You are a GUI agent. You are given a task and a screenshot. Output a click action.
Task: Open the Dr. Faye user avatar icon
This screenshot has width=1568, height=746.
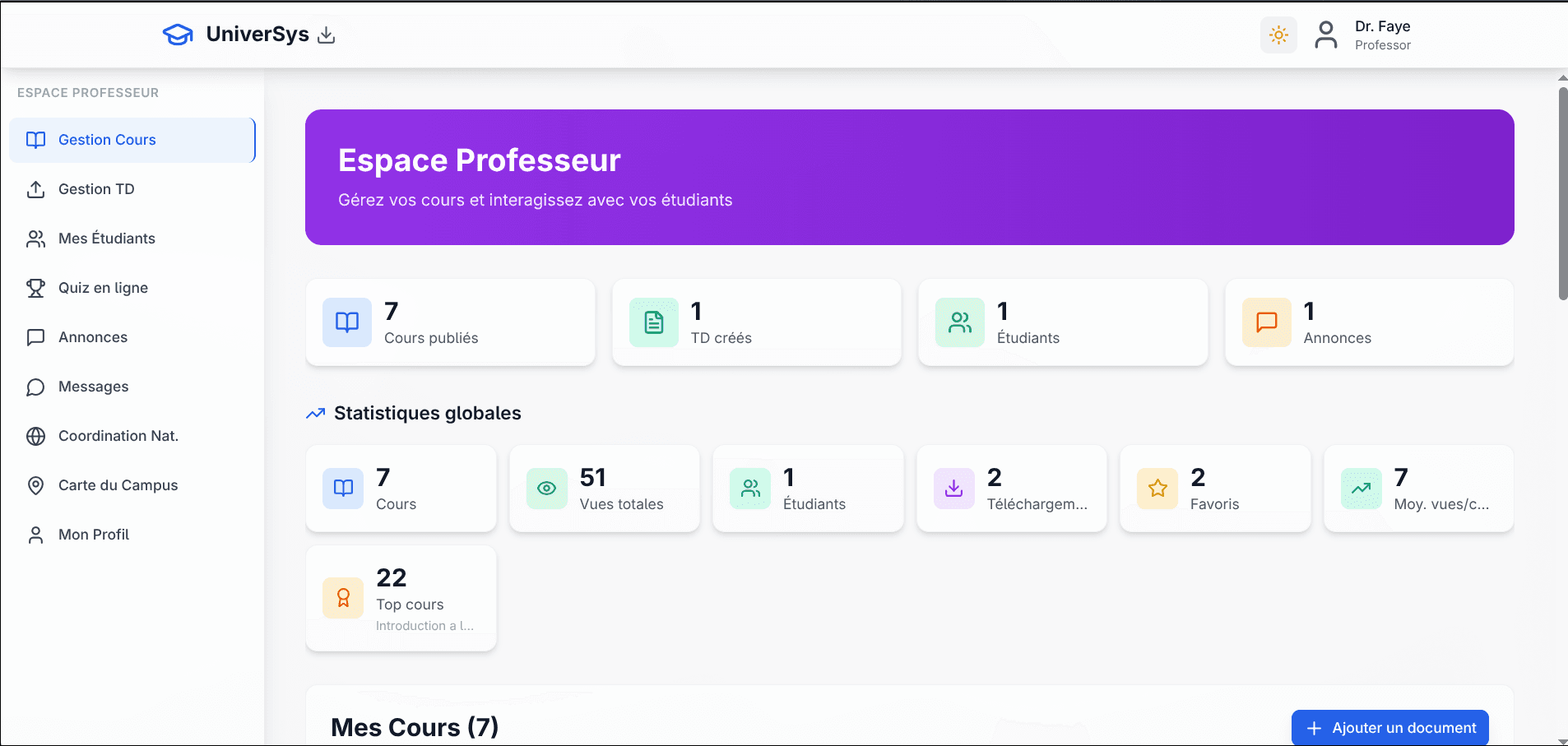[x=1326, y=35]
